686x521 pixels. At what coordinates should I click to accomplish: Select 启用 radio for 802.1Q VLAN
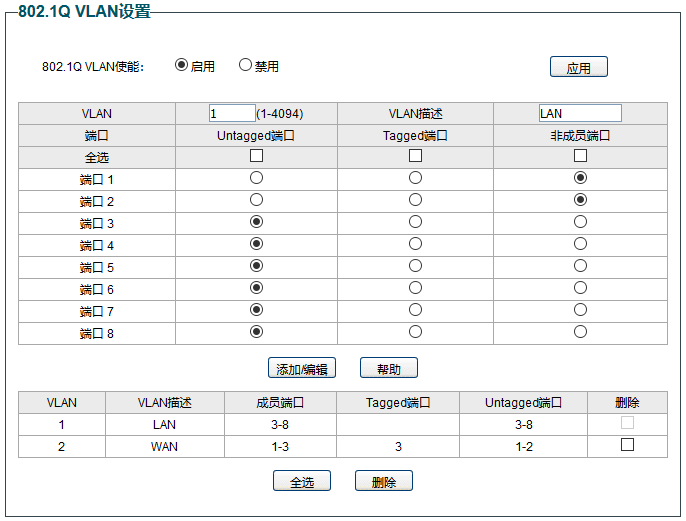pos(181,65)
